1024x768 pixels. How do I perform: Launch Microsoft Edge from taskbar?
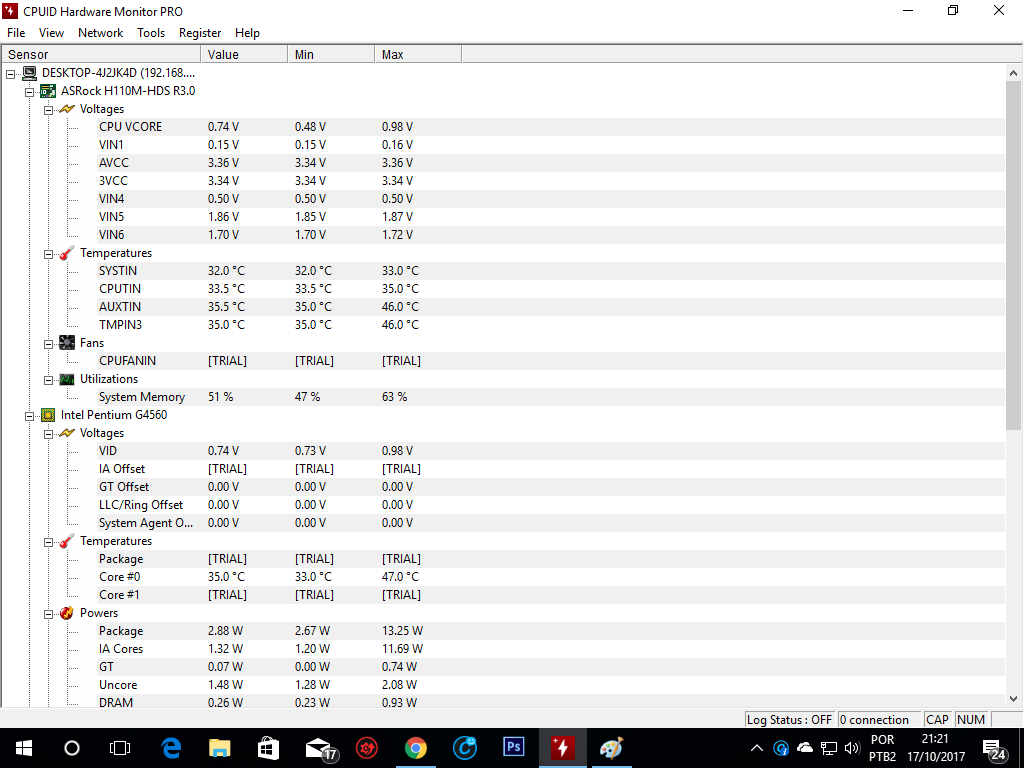tap(171, 748)
